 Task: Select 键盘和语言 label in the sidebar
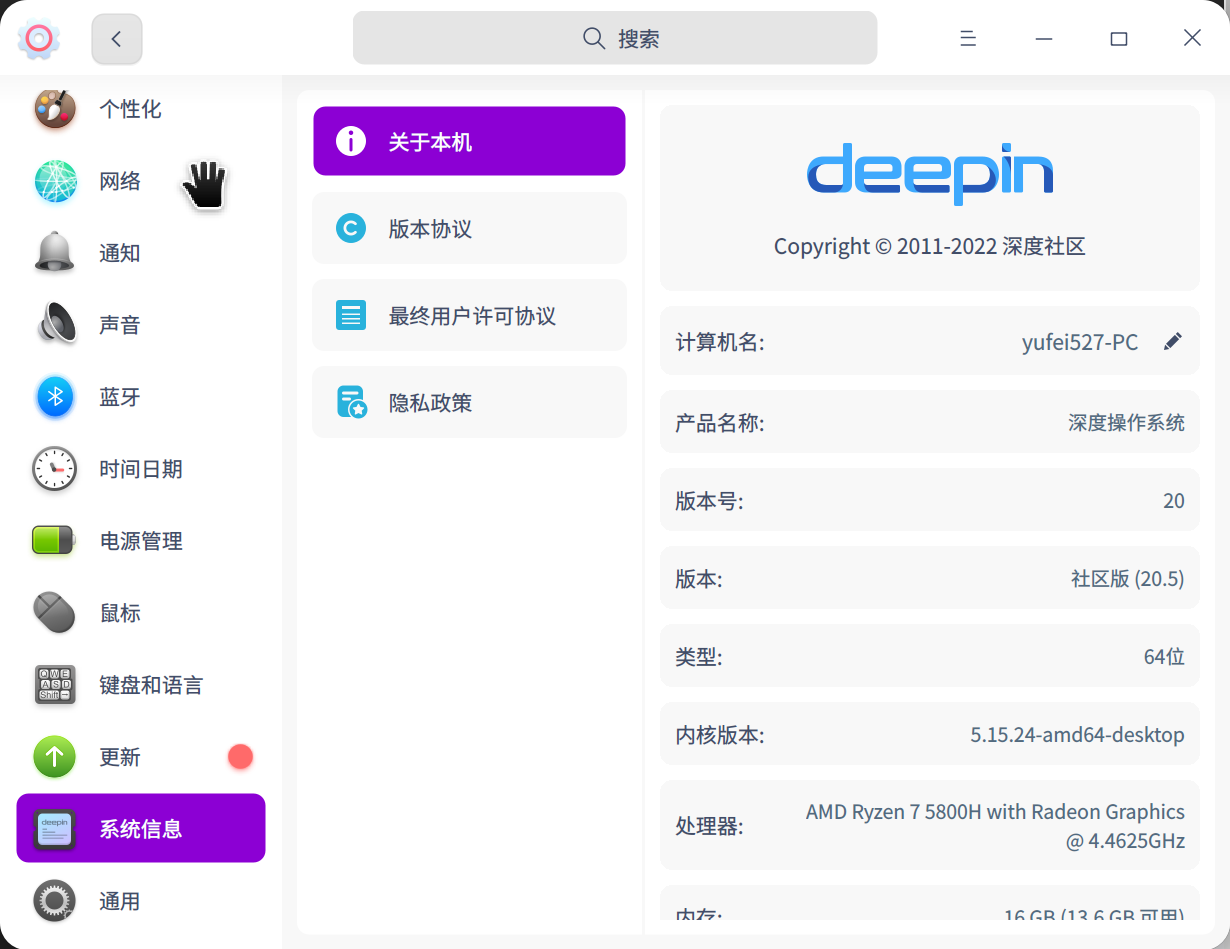(x=151, y=685)
